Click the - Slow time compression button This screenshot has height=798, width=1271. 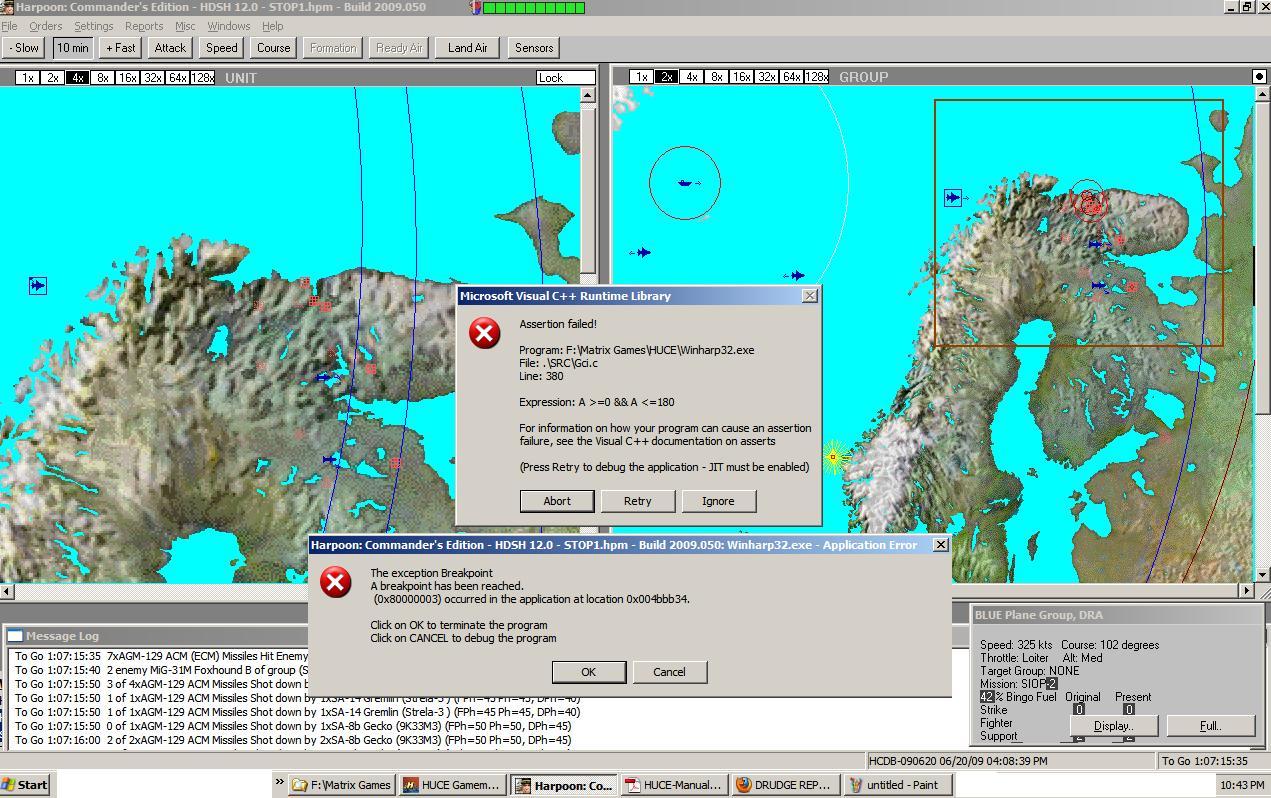(x=24, y=47)
